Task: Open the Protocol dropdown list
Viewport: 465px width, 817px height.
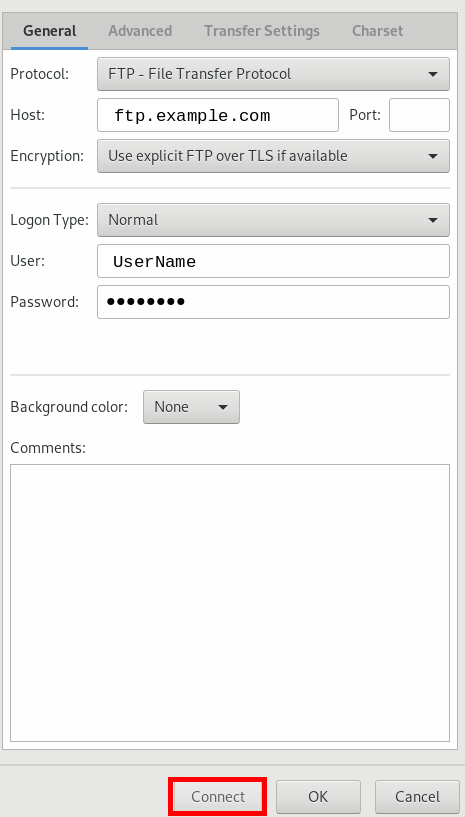Action: [x=273, y=74]
